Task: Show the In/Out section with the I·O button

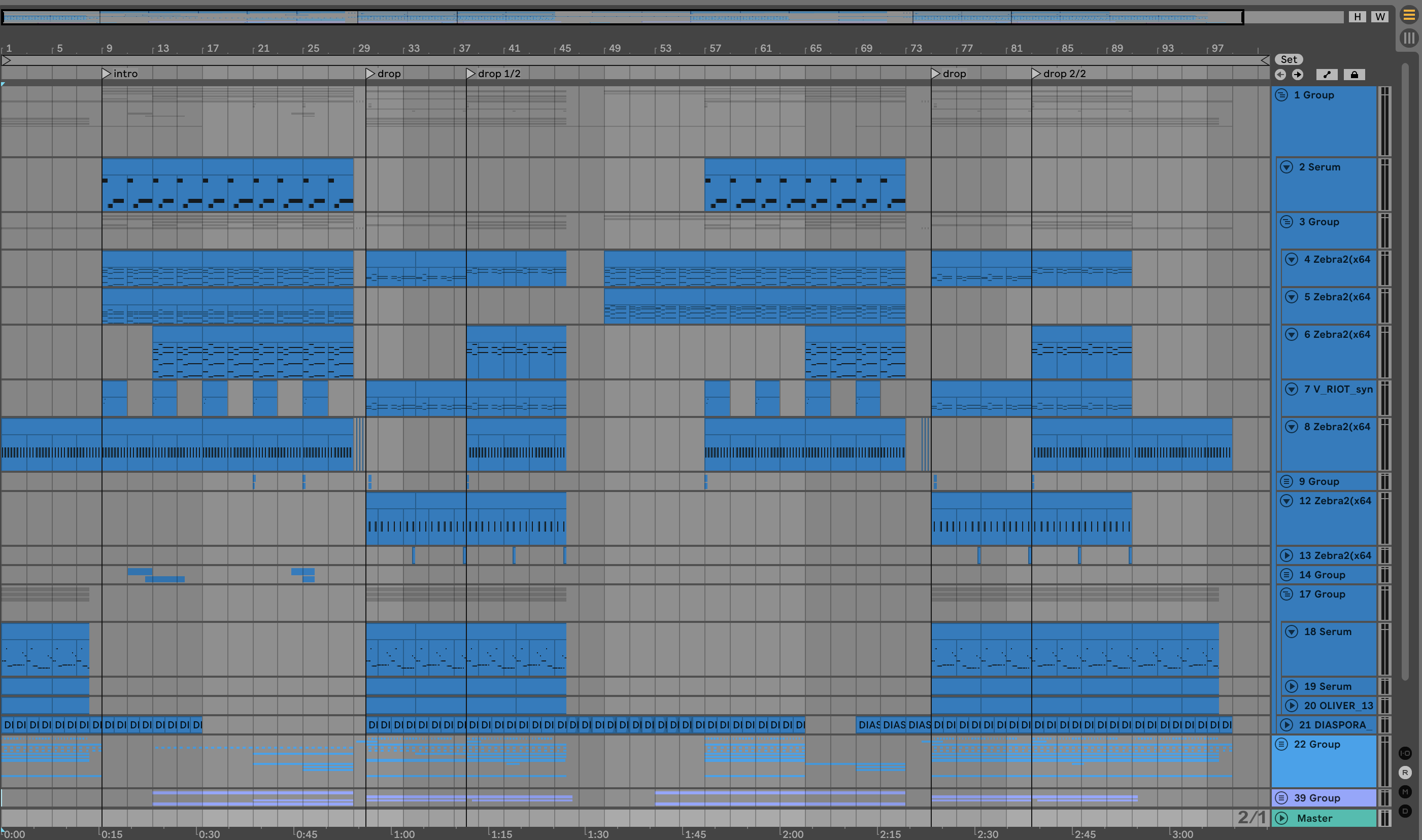Action: (x=1405, y=753)
